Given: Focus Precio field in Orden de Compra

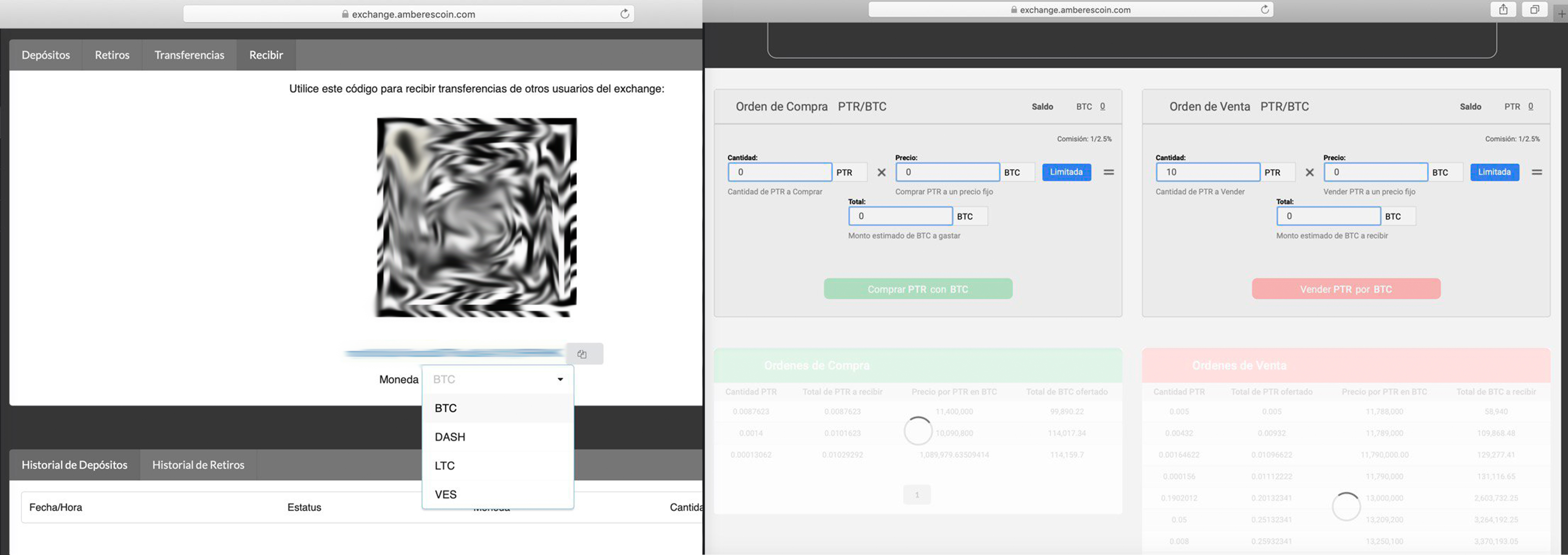Looking at the screenshot, I should pyautogui.click(x=948, y=172).
